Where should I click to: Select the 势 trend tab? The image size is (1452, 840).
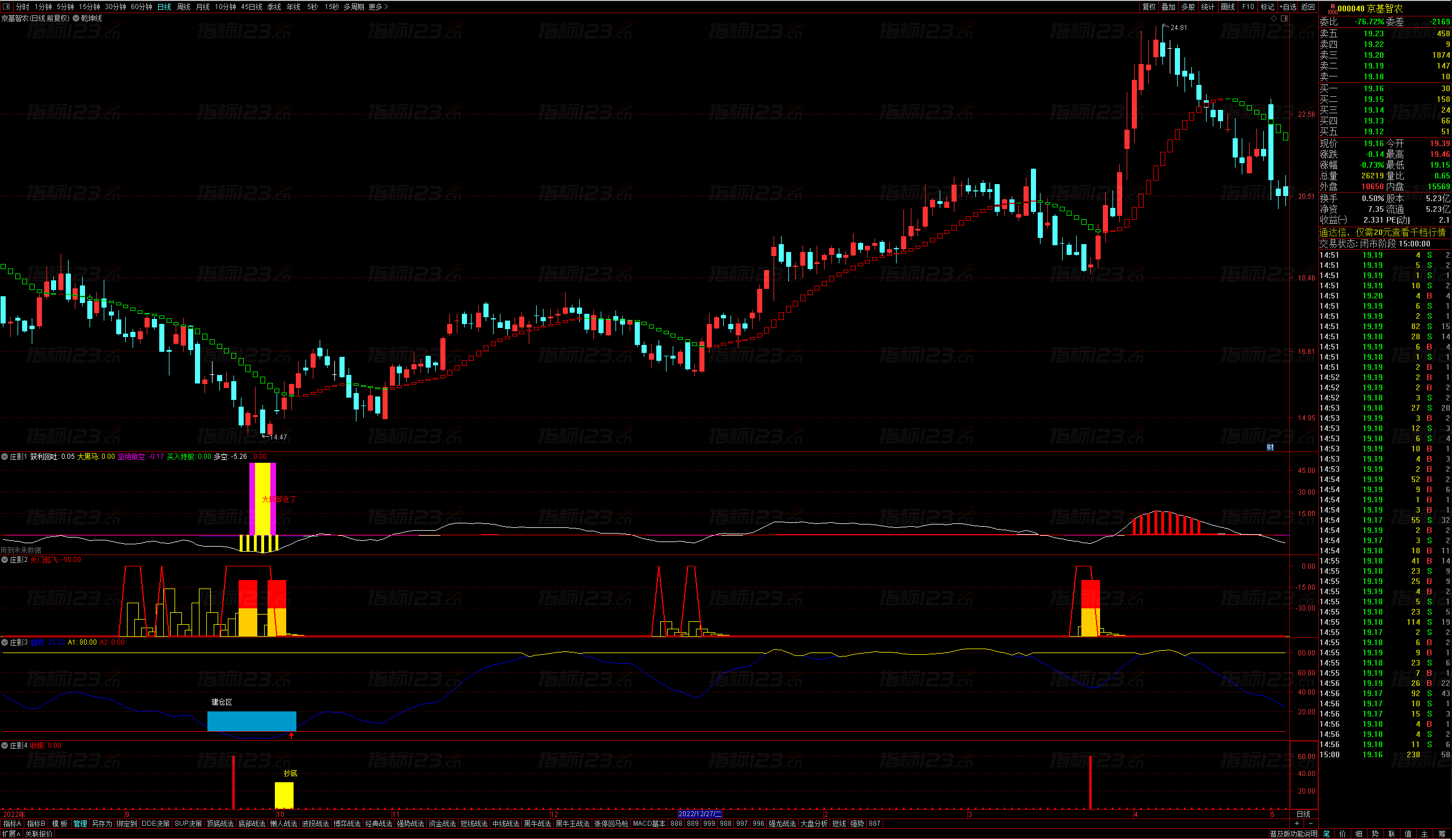coord(1375,835)
